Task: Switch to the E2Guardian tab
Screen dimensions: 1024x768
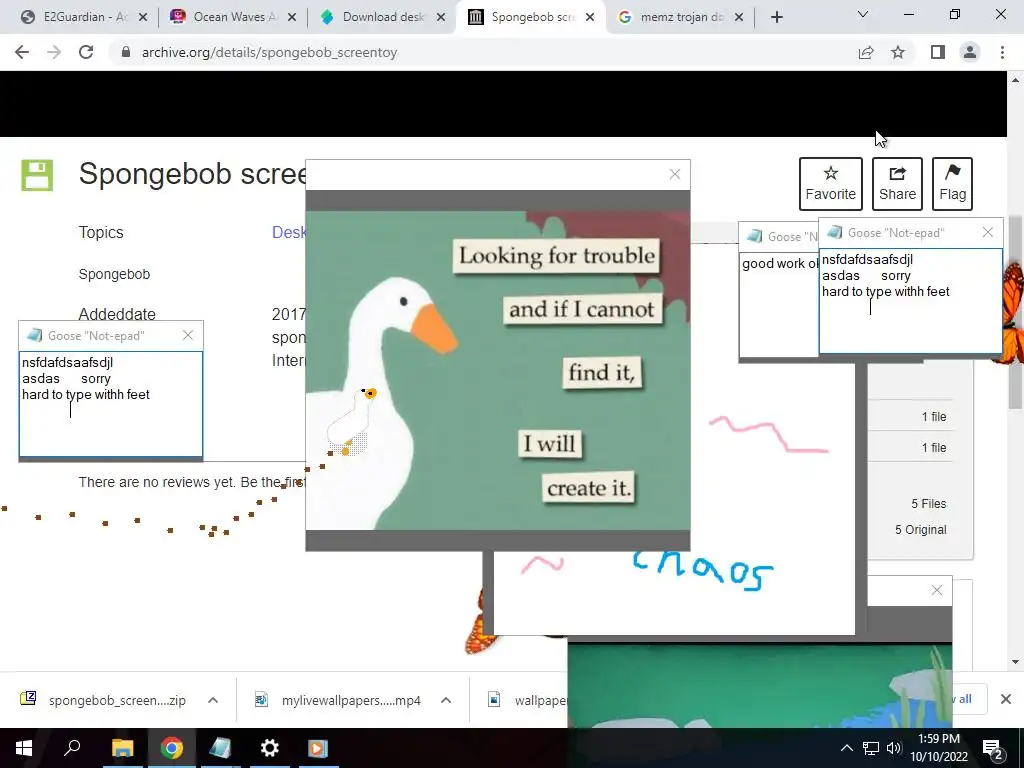Action: [x=84, y=17]
